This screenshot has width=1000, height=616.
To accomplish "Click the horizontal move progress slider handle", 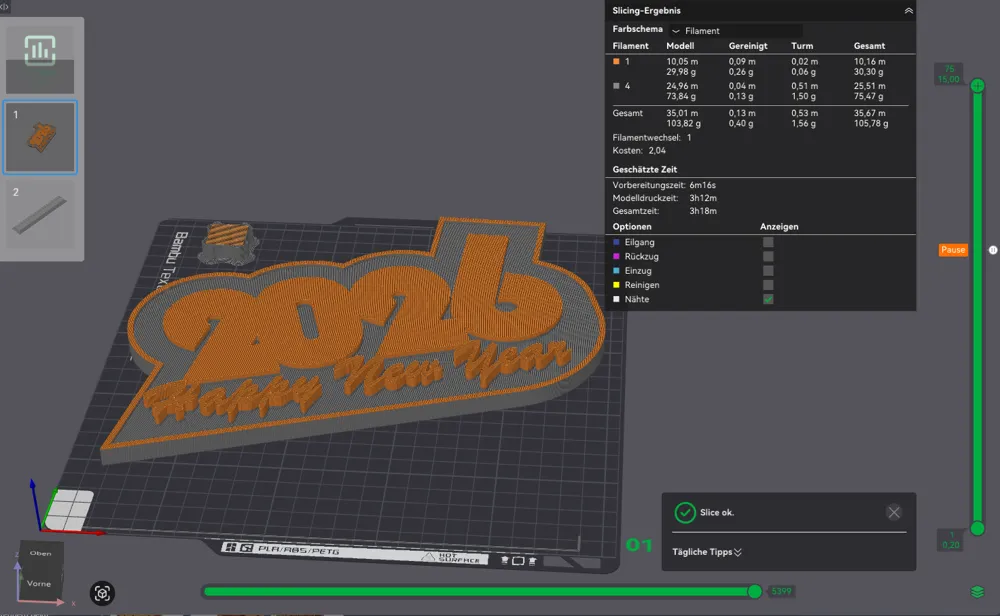I will 755,592.
